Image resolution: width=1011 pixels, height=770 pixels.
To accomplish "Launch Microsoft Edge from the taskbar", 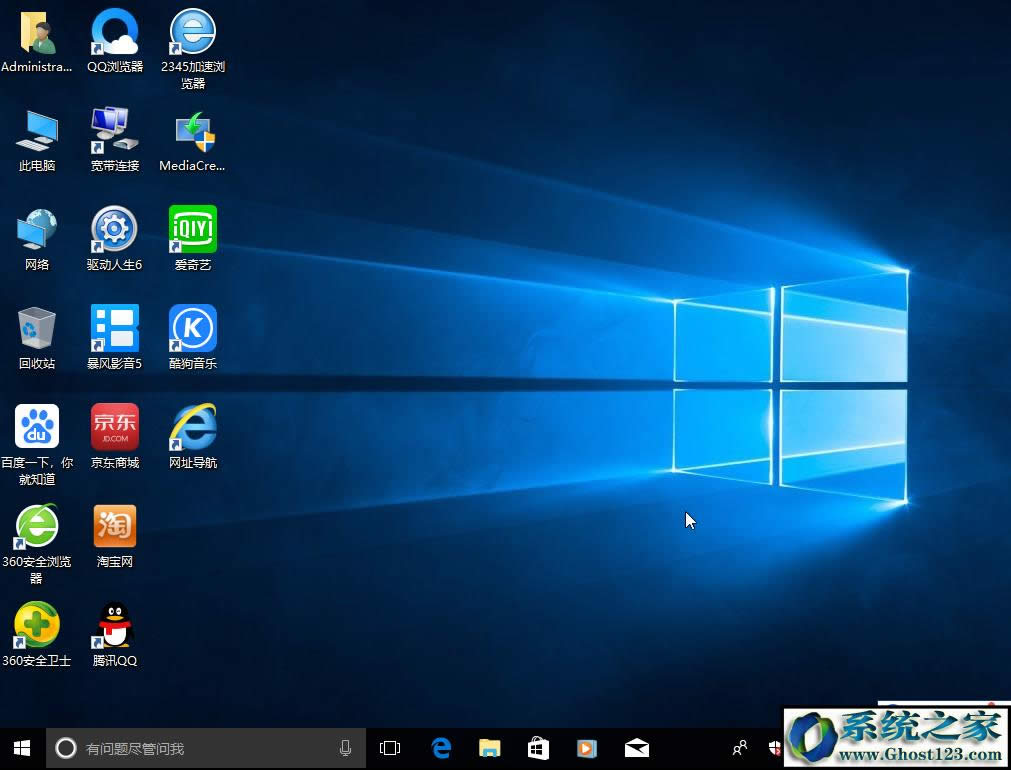I will 441,748.
